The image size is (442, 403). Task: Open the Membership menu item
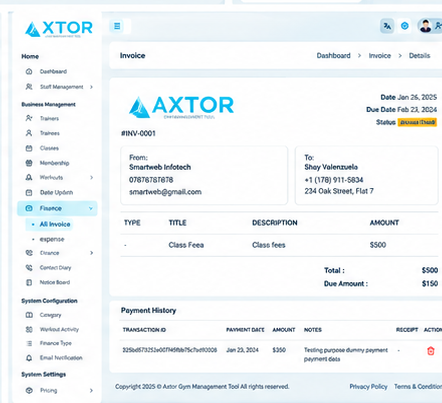(55, 163)
